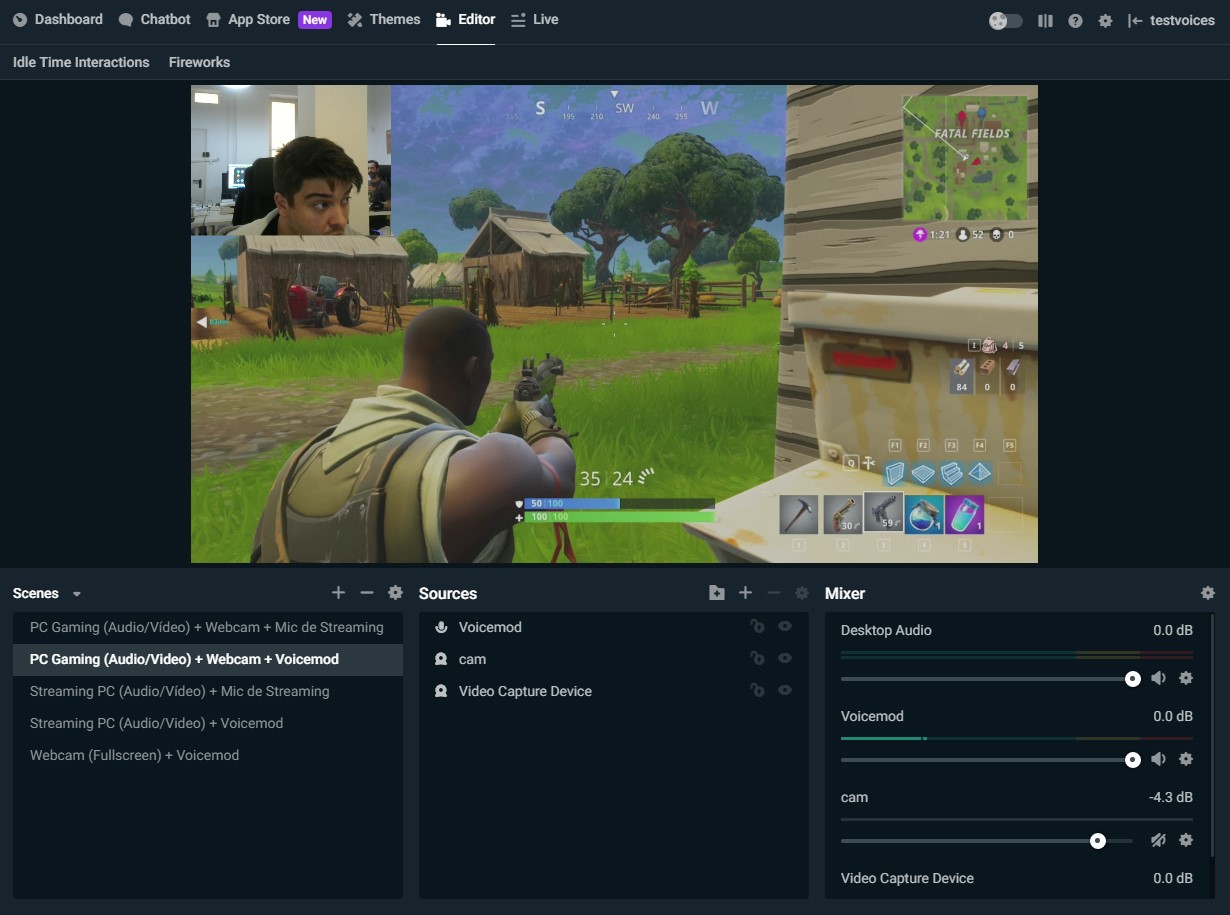This screenshot has height=915, width=1230.
Task: Select the Video Capture Device source
Action: (614, 691)
